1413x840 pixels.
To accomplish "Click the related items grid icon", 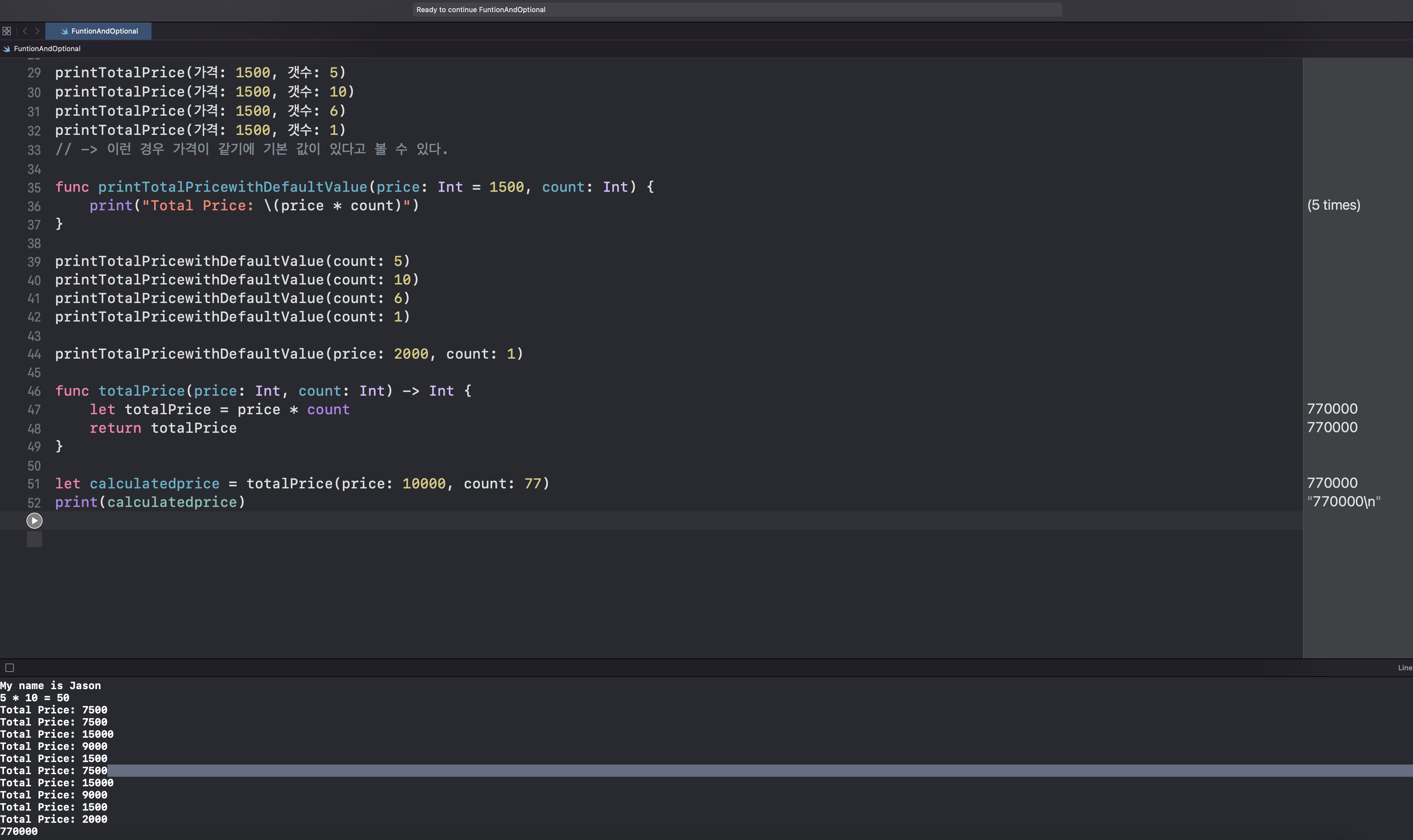I will point(7,31).
